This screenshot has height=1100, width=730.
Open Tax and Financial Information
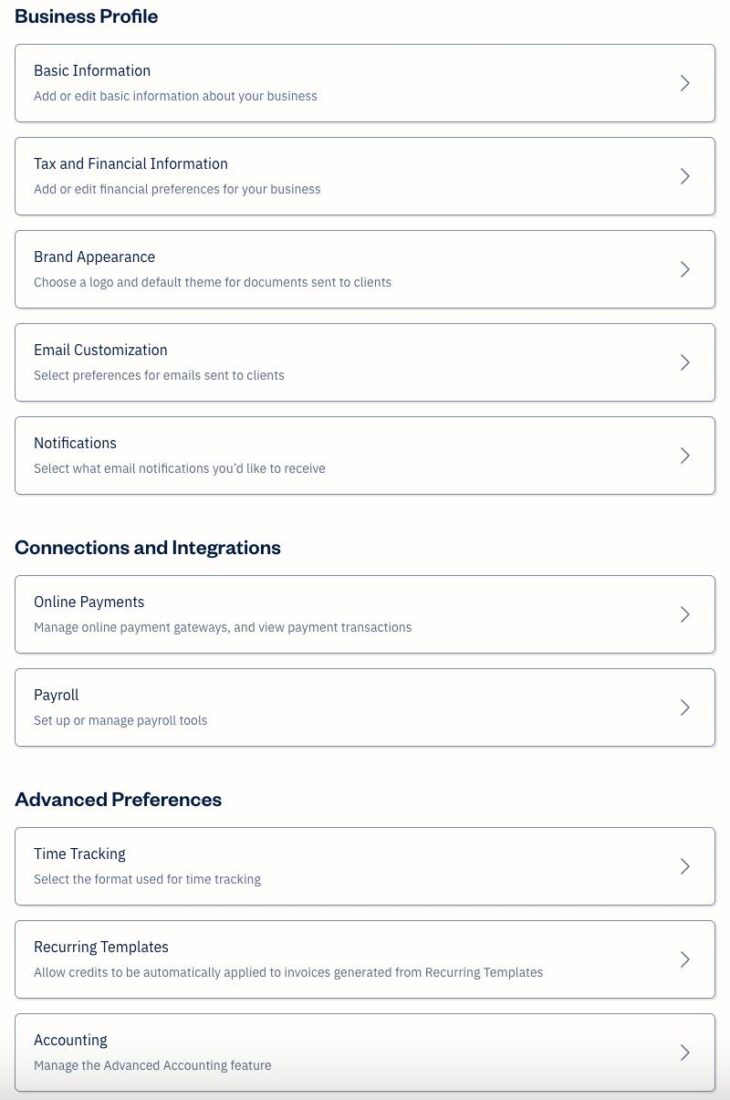(365, 176)
